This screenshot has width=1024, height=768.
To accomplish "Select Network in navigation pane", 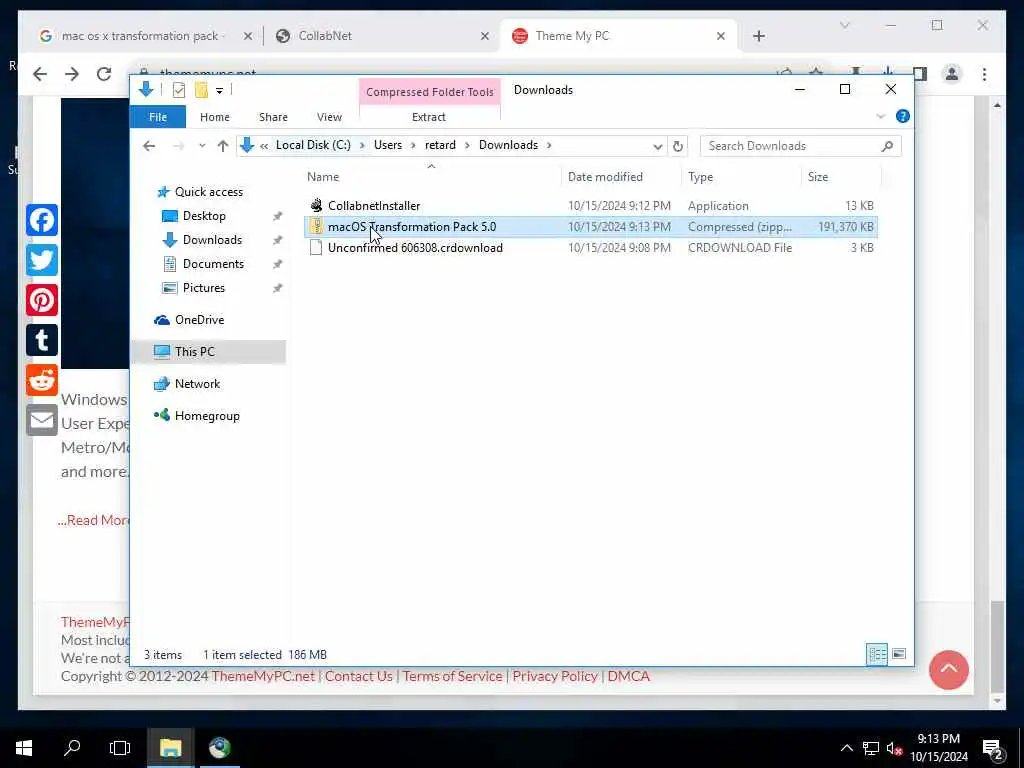I will [197, 384].
